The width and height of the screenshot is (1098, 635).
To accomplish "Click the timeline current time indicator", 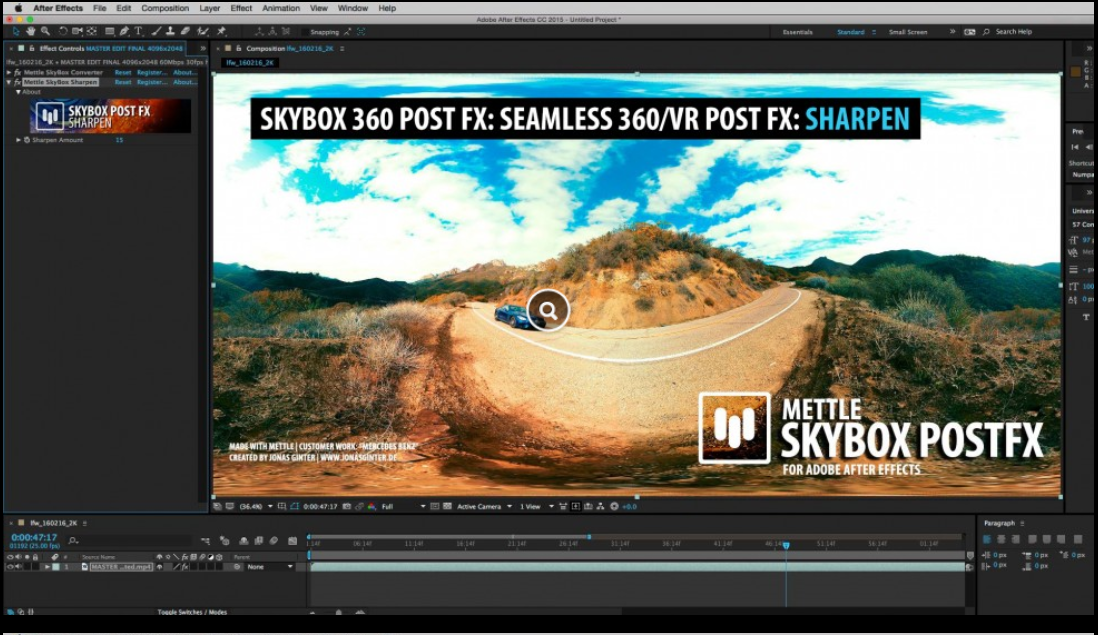I will point(786,545).
